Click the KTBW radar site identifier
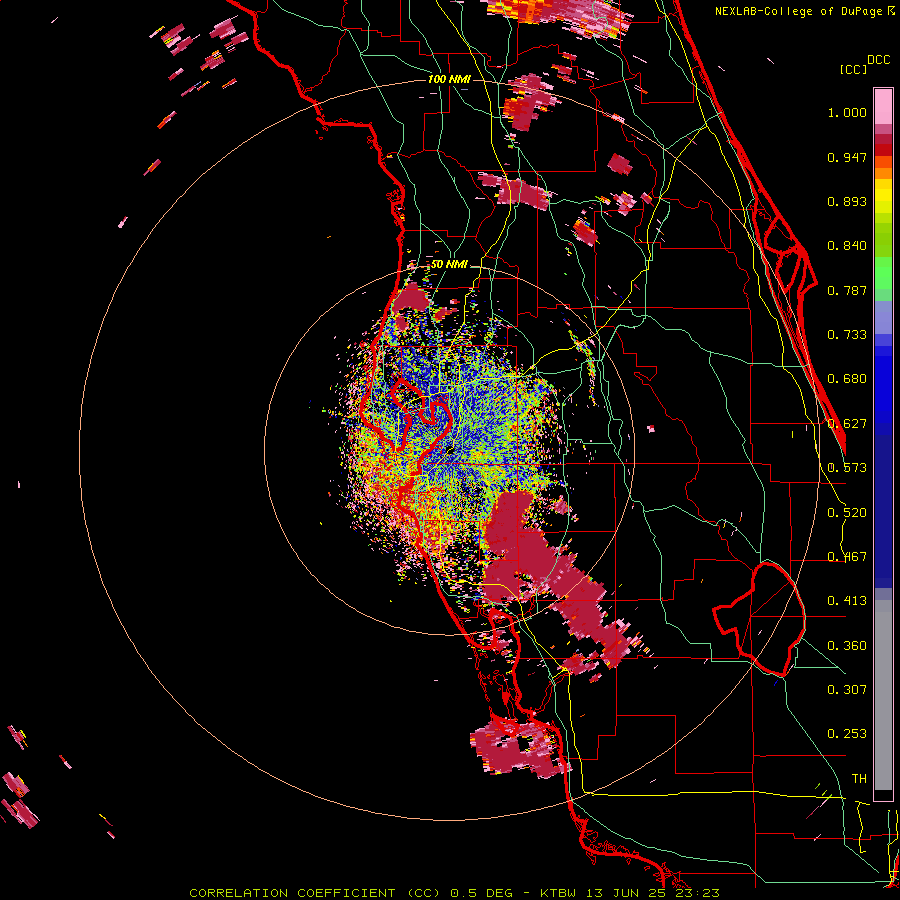This screenshot has width=900, height=900. coord(560,893)
